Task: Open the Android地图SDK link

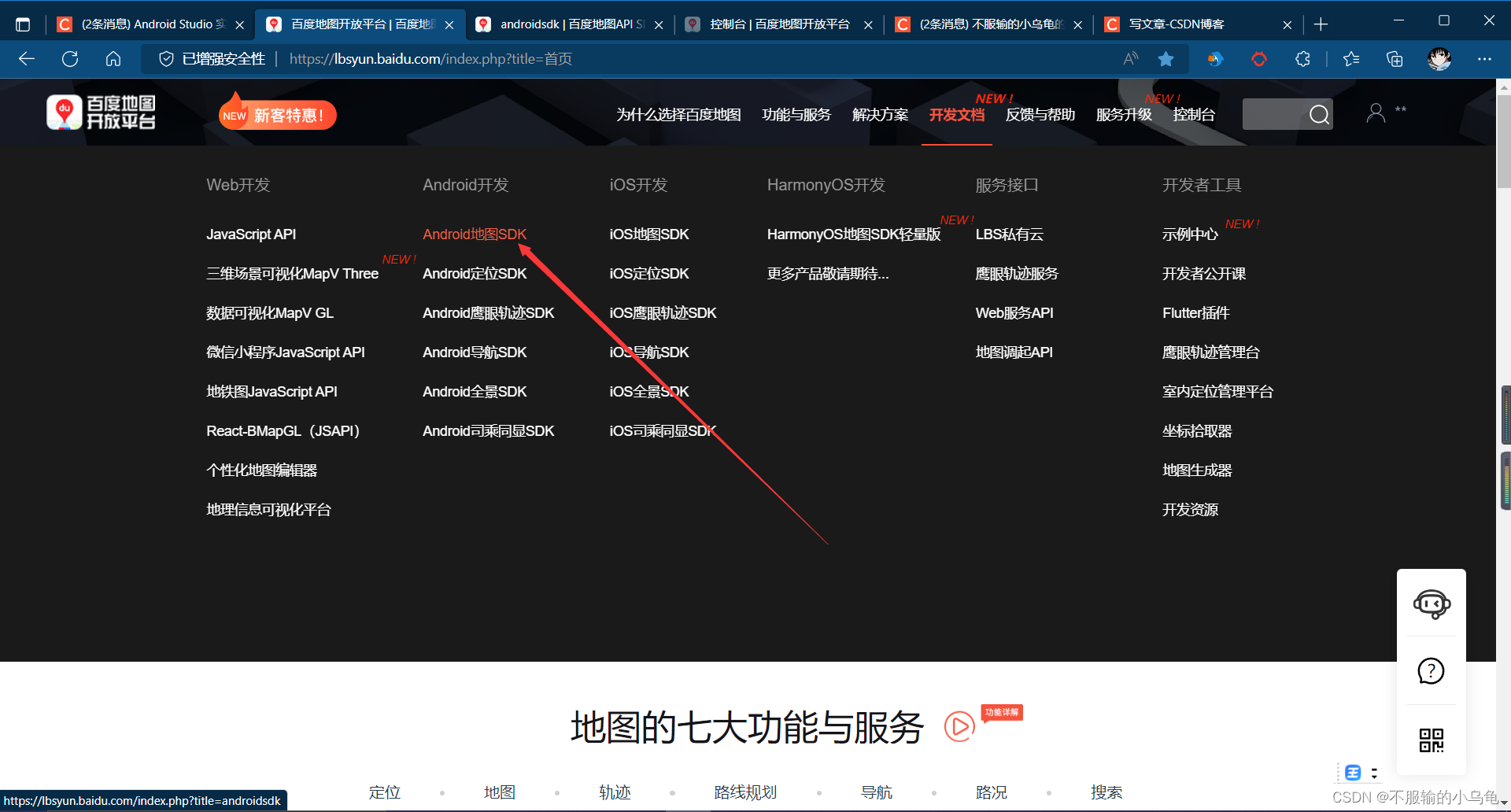Action: [475, 234]
